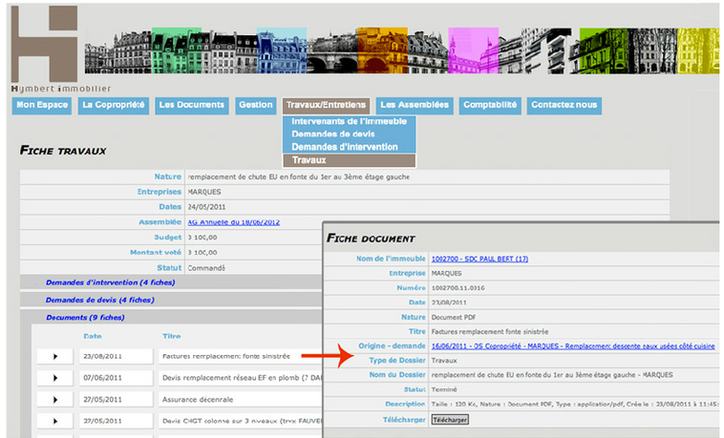Click the 07/06/2011 date cell
724x438 pixels.
(116, 378)
